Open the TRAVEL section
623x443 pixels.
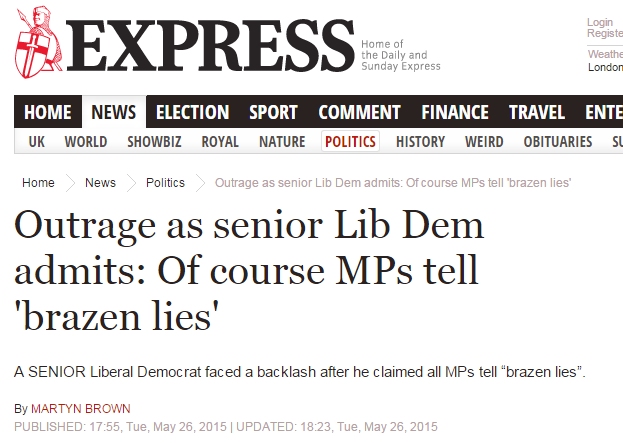point(537,112)
